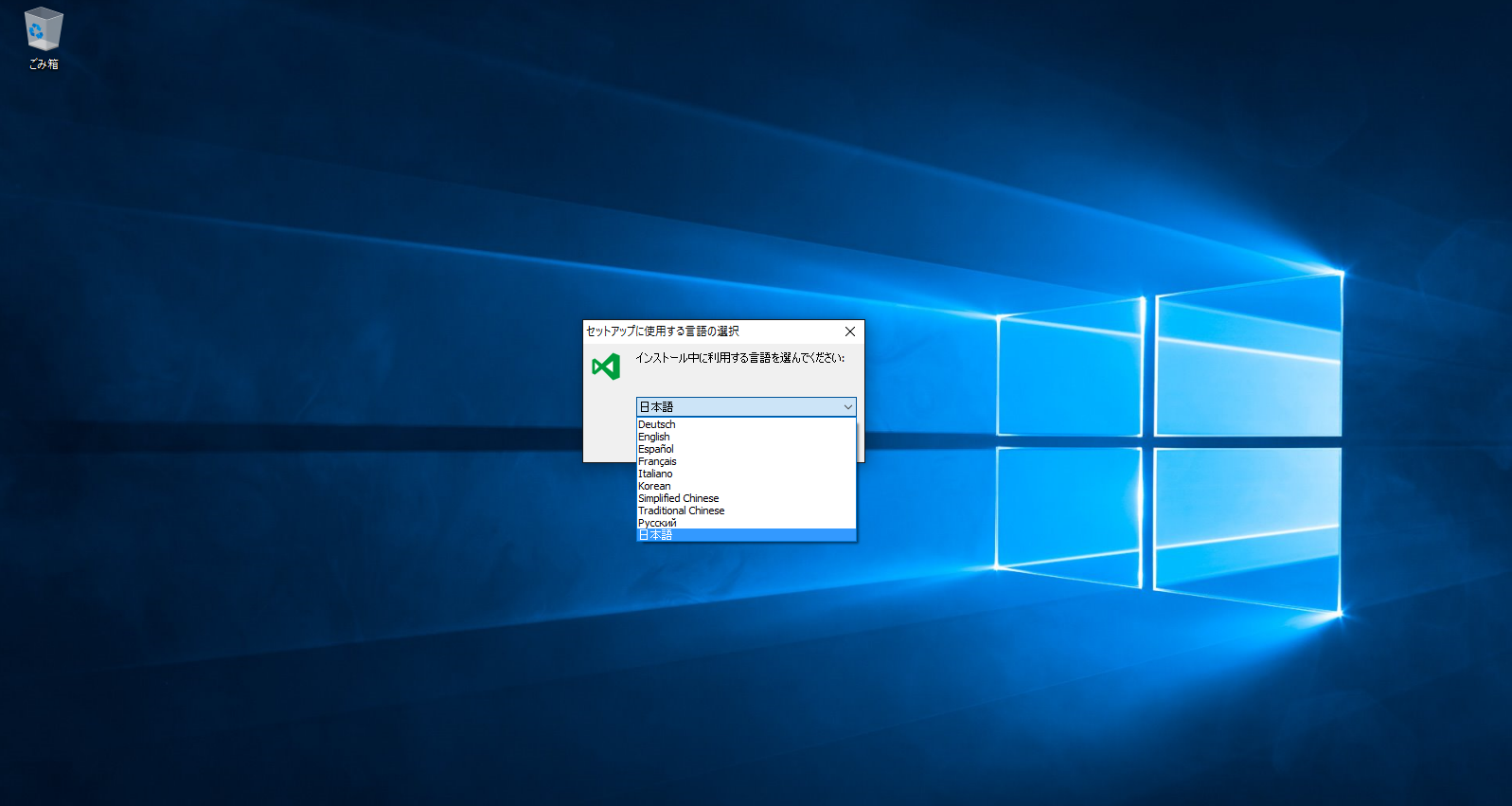The width and height of the screenshot is (1512, 806).
Task: Collapse the 日本語 language combo box arrow
Action: coord(847,406)
